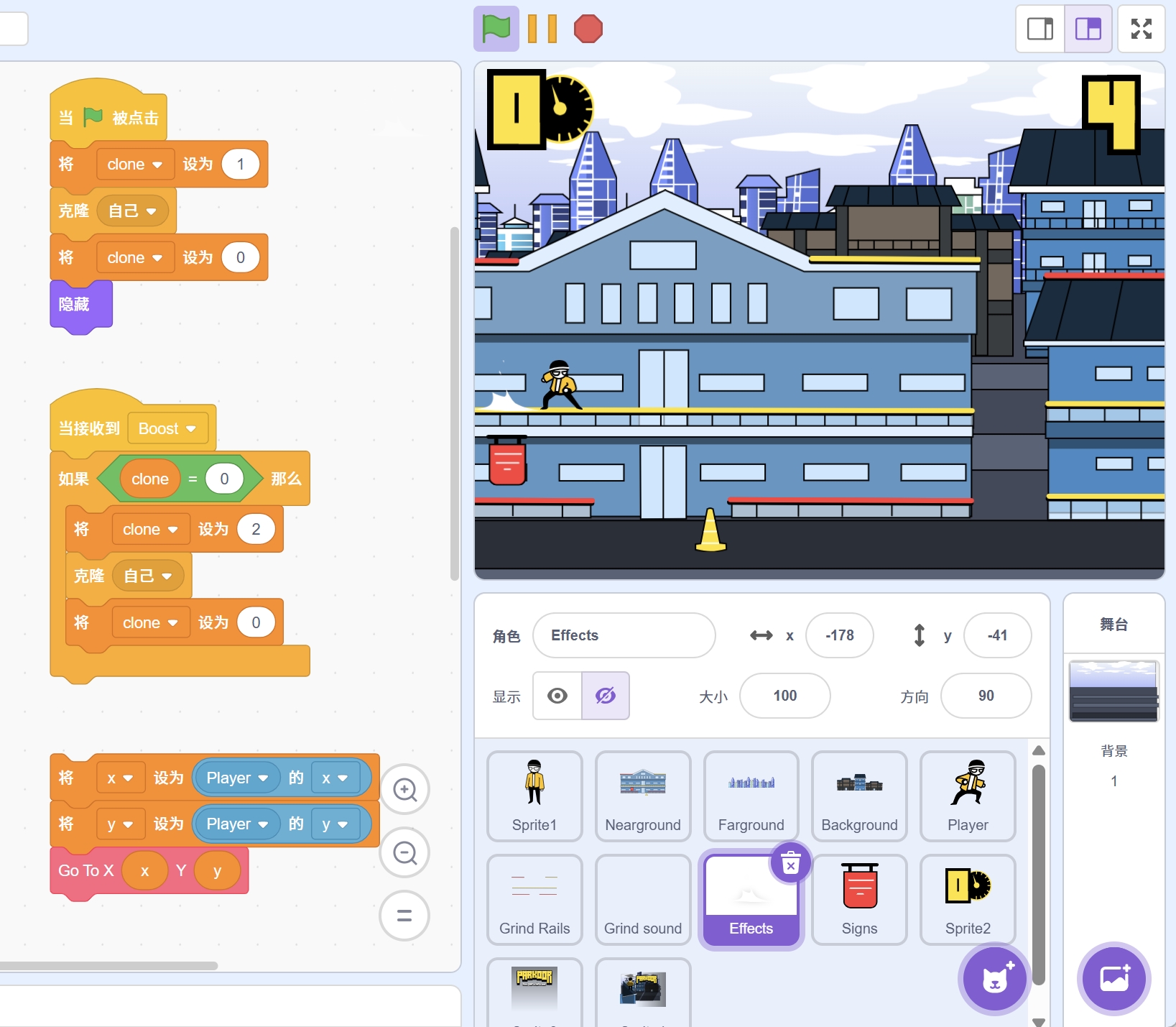Zoom in on the code workspace
Image resolution: width=1176 pixels, height=1027 pixels.
[404, 790]
